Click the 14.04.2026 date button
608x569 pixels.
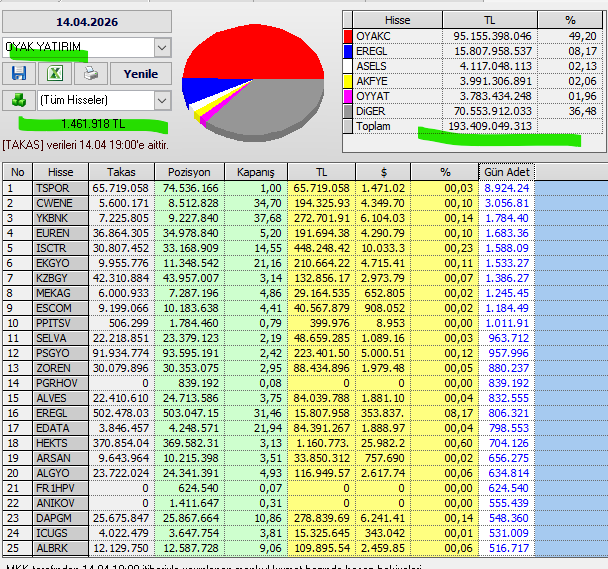click(87, 22)
